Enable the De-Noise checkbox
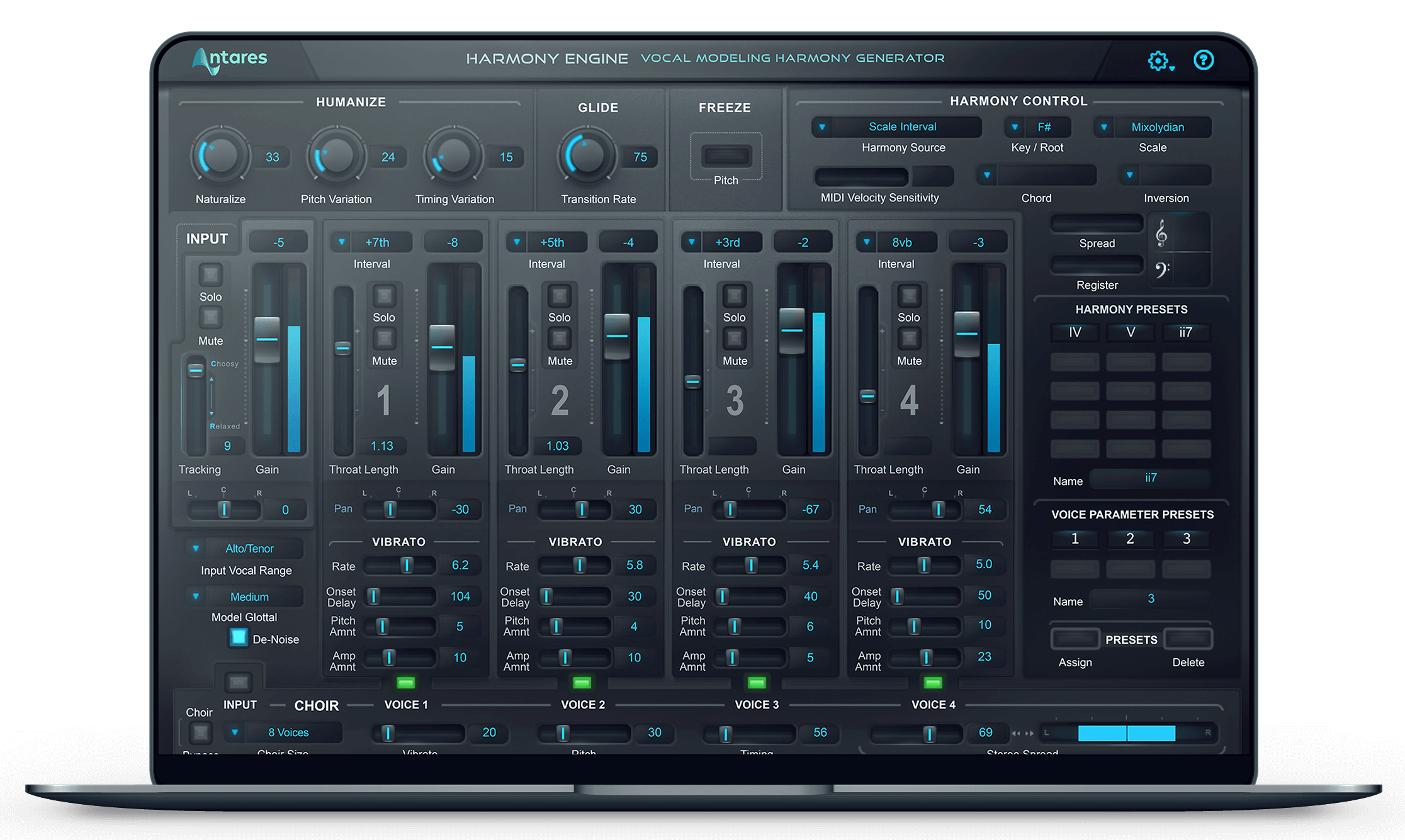This screenshot has width=1405, height=840. [x=238, y=638]
